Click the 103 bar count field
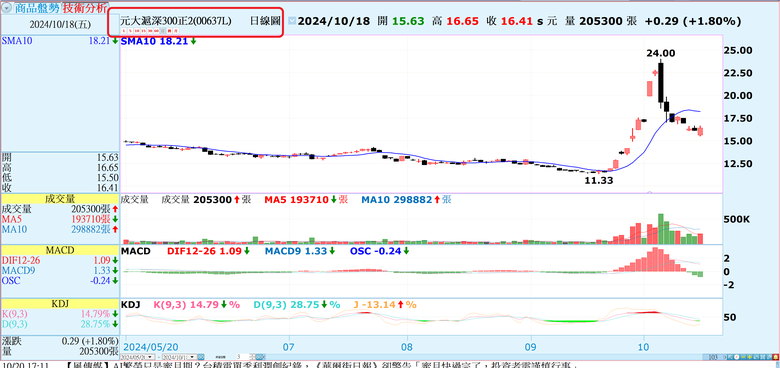This screenshot has height=368, width=780. click(x=713, y=357)
